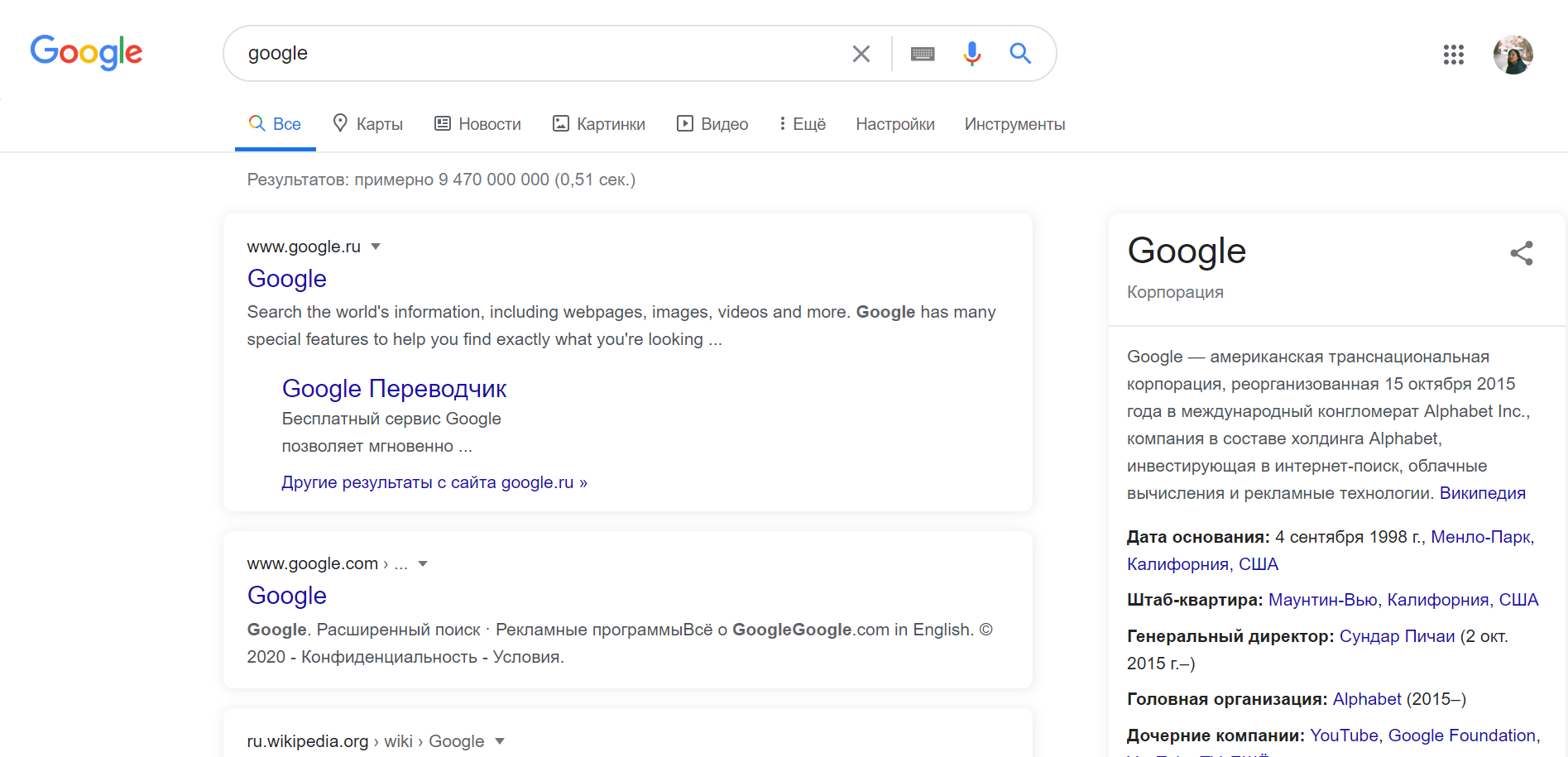The image size is (1568, 757).
Task: Switch to the Карты tab
Action: pyautogui.click(x=368, y=124)
